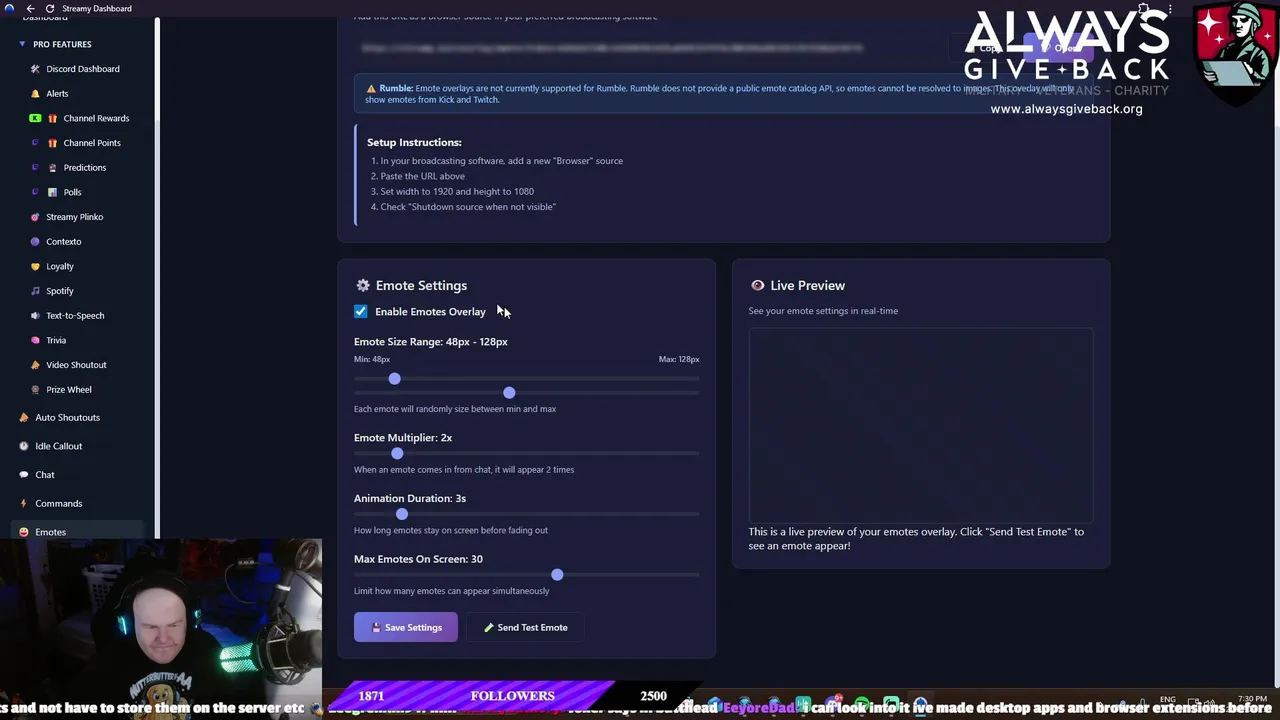Click the minimum emote size slider handle
The image size is (1280, 720).
coord(394,378)
